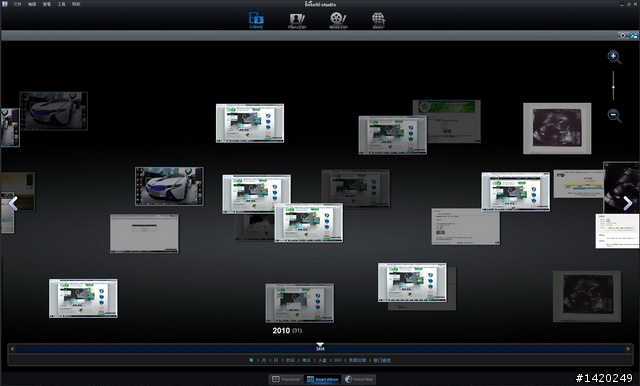Open the Photo Edit section

[297, 21]
